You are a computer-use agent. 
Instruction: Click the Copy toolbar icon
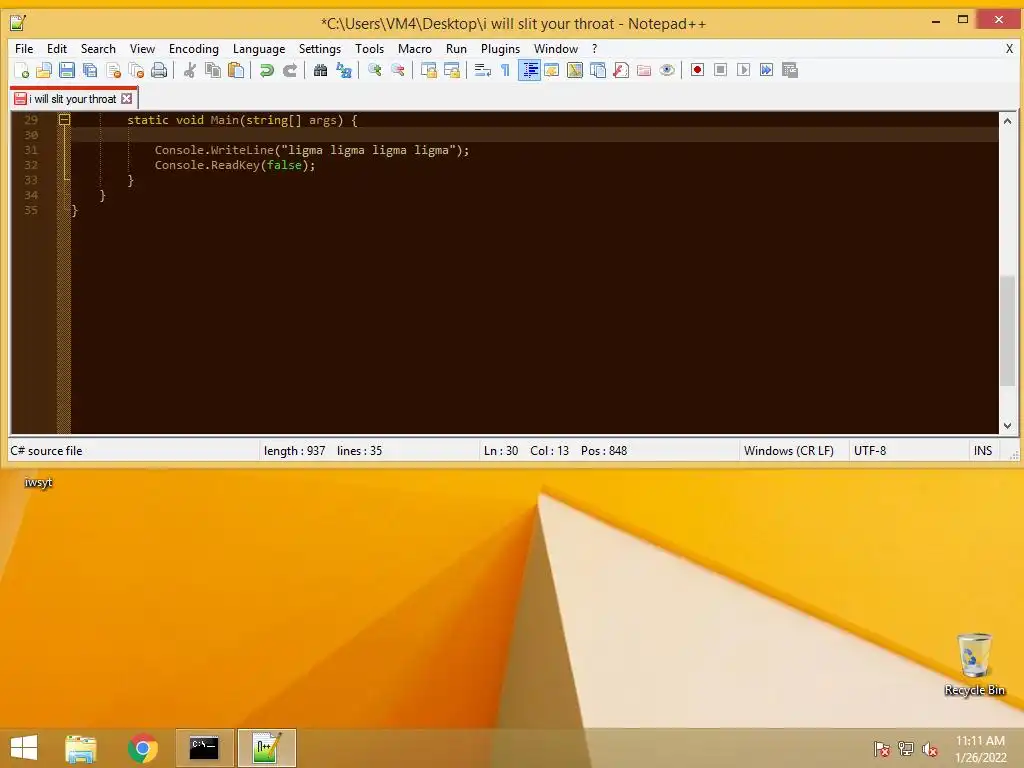(213, 70)
